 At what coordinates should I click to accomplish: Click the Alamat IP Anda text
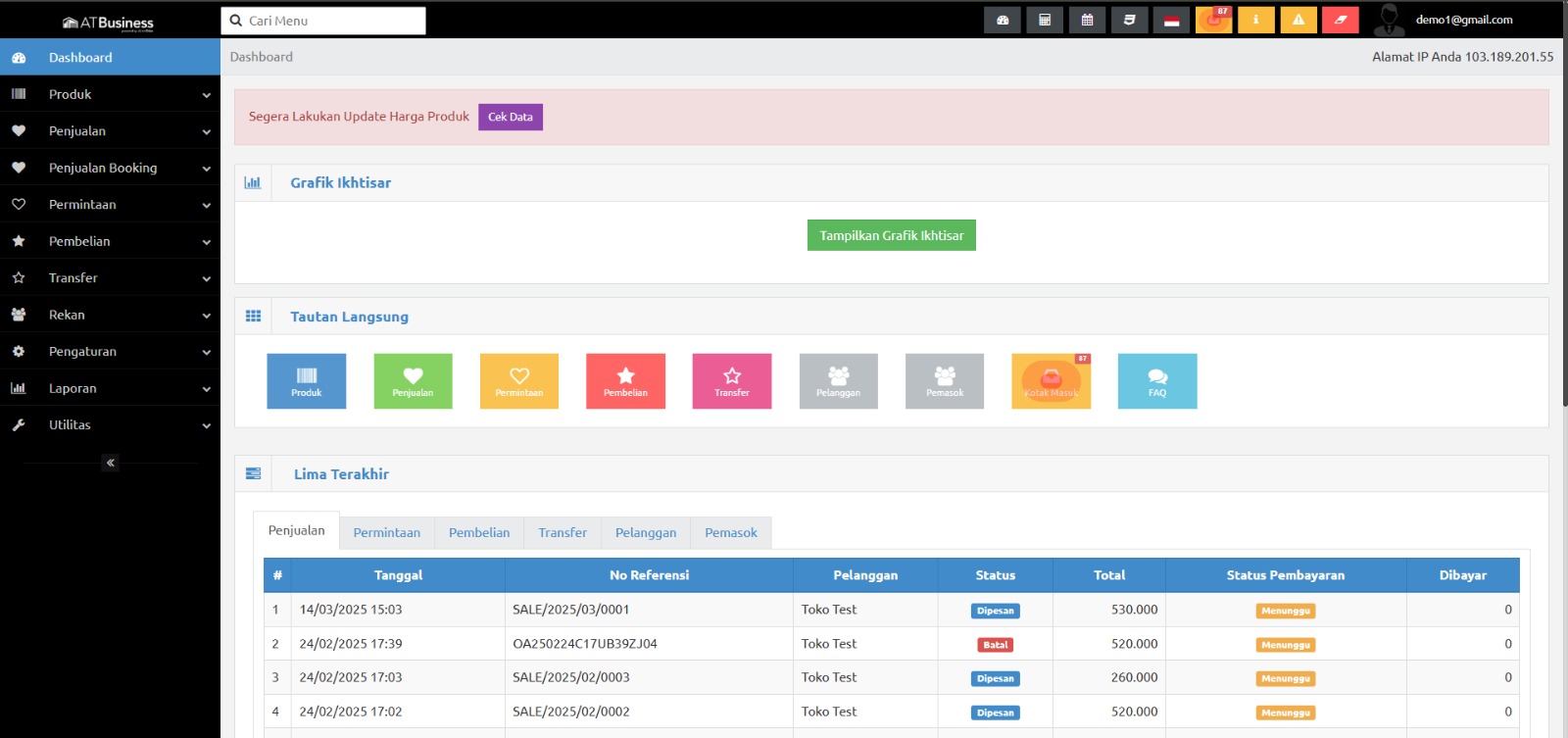coord(1462,57)
